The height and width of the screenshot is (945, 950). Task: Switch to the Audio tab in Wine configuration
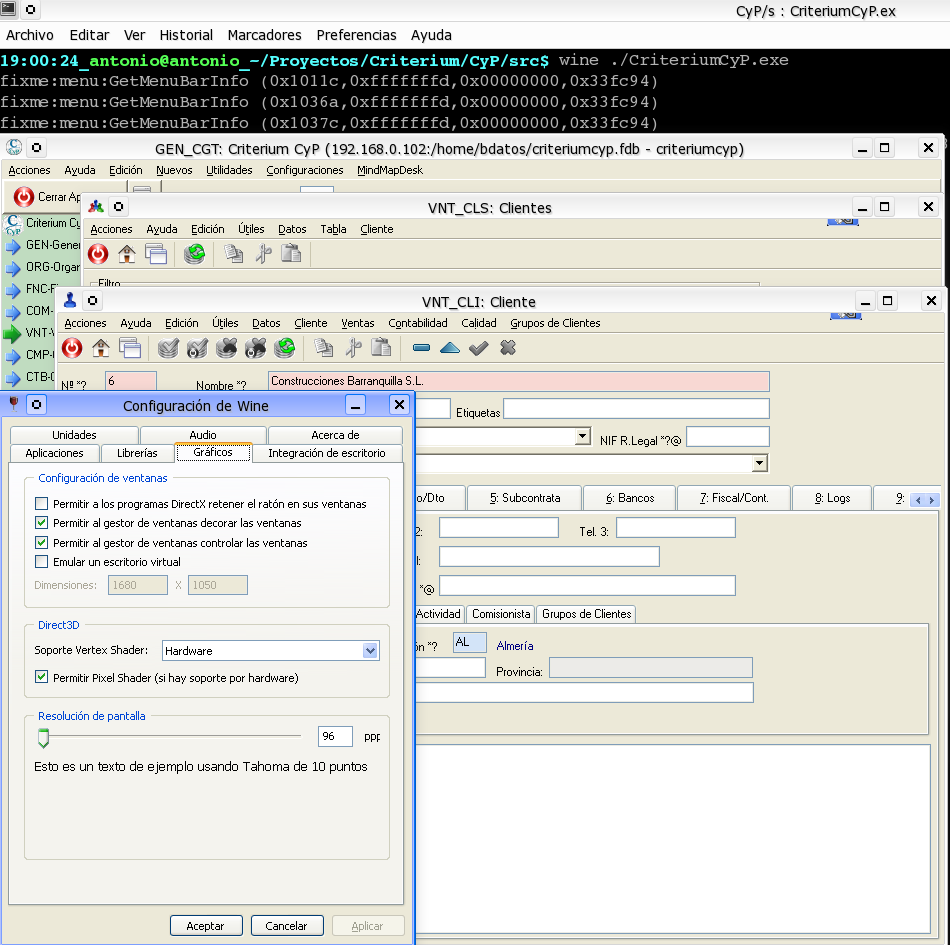coord(203,435)
